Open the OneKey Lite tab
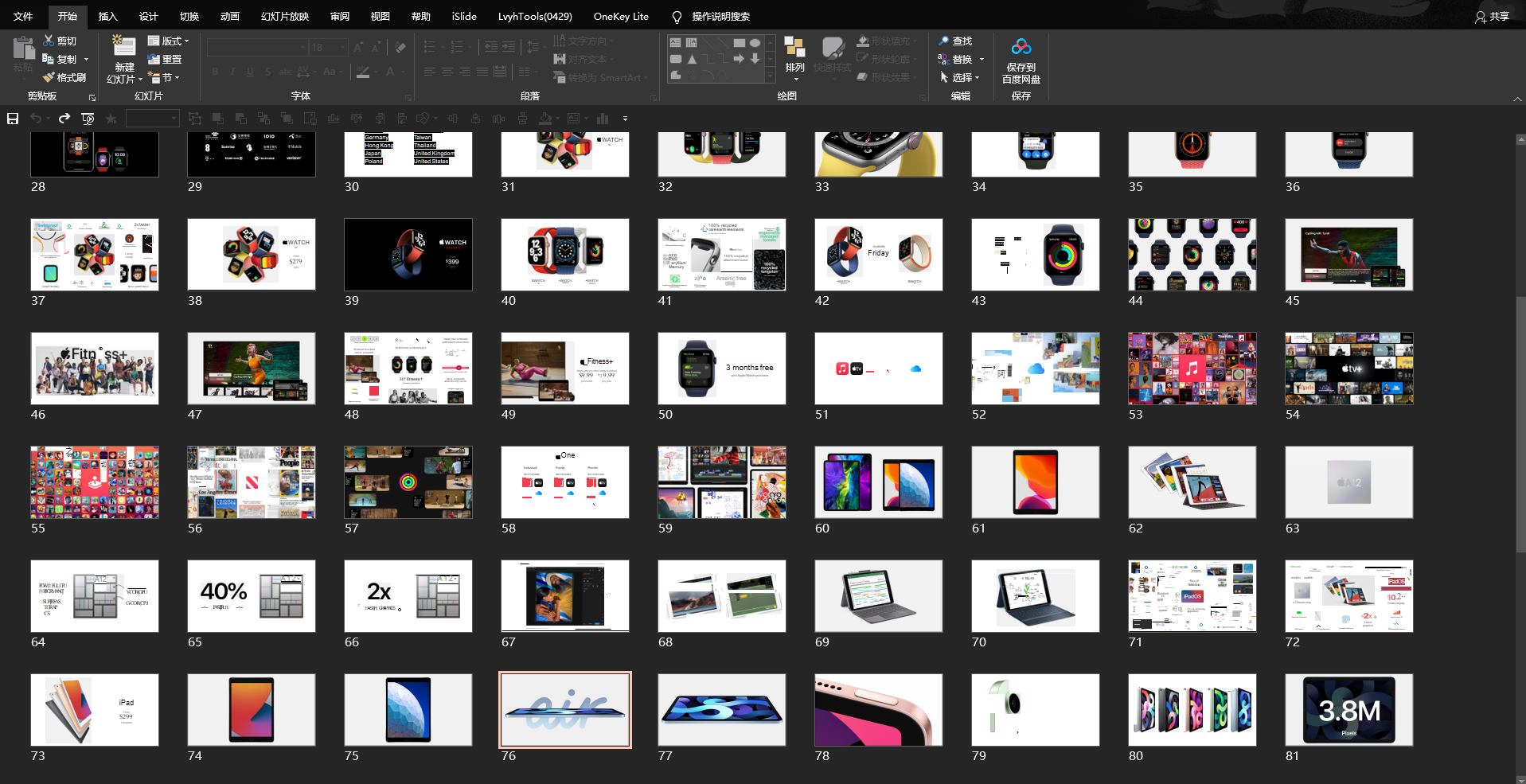Viewport: 1526px width, 784px height. [x=621, y=16]
